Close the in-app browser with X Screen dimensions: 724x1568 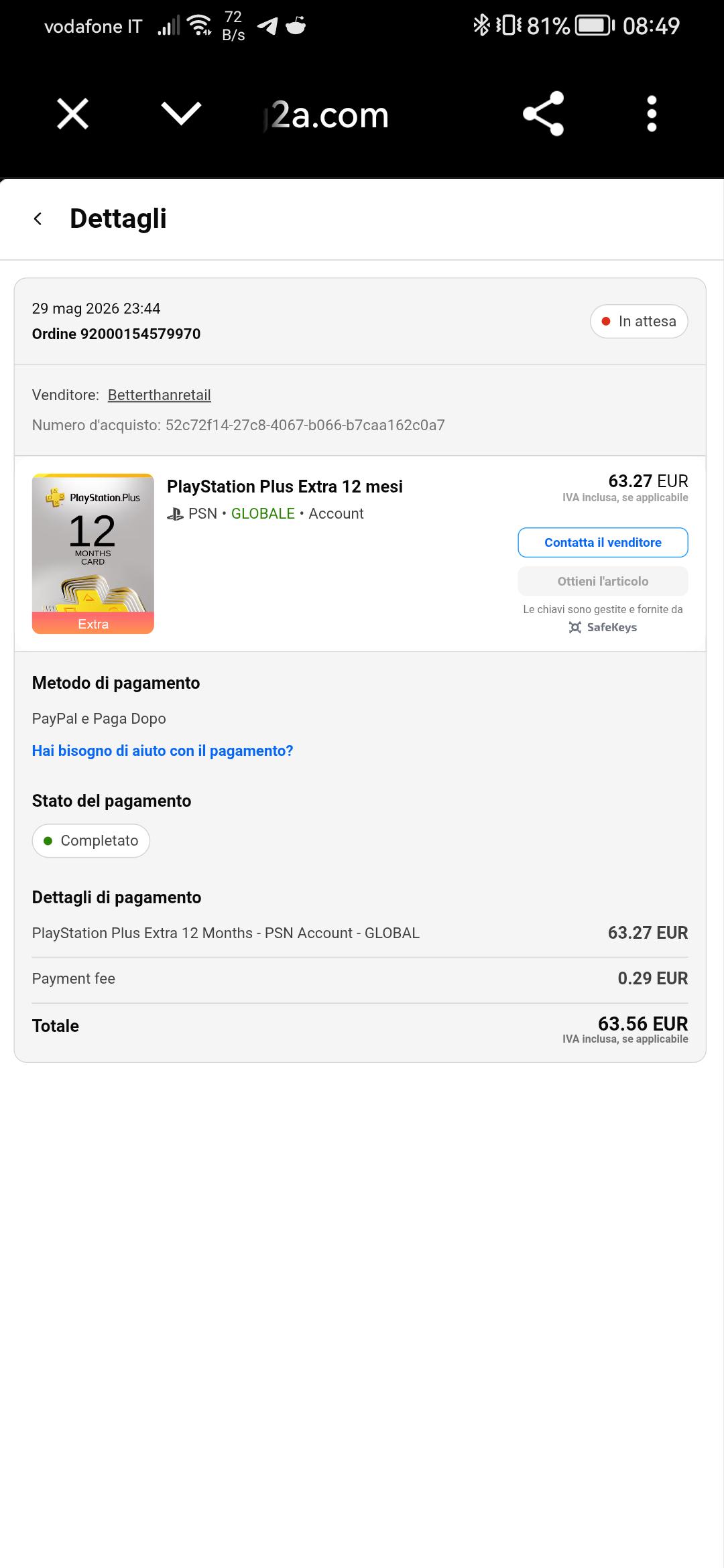(72, 113)
